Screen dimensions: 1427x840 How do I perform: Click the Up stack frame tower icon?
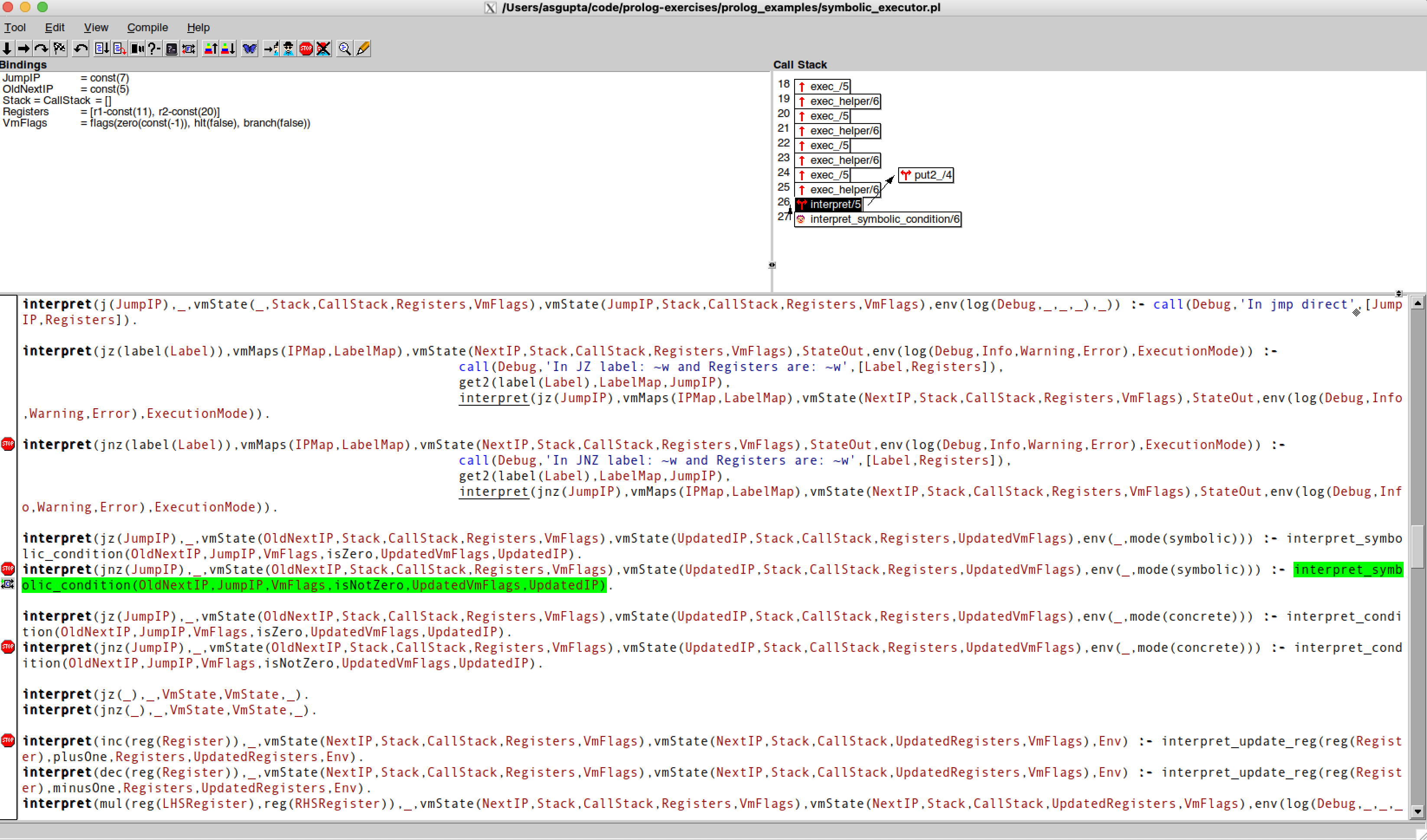pyautogui.click(x=211, y=49)
